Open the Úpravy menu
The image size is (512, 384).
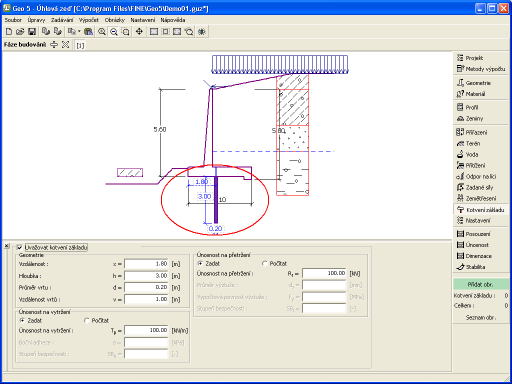point(36,20)
